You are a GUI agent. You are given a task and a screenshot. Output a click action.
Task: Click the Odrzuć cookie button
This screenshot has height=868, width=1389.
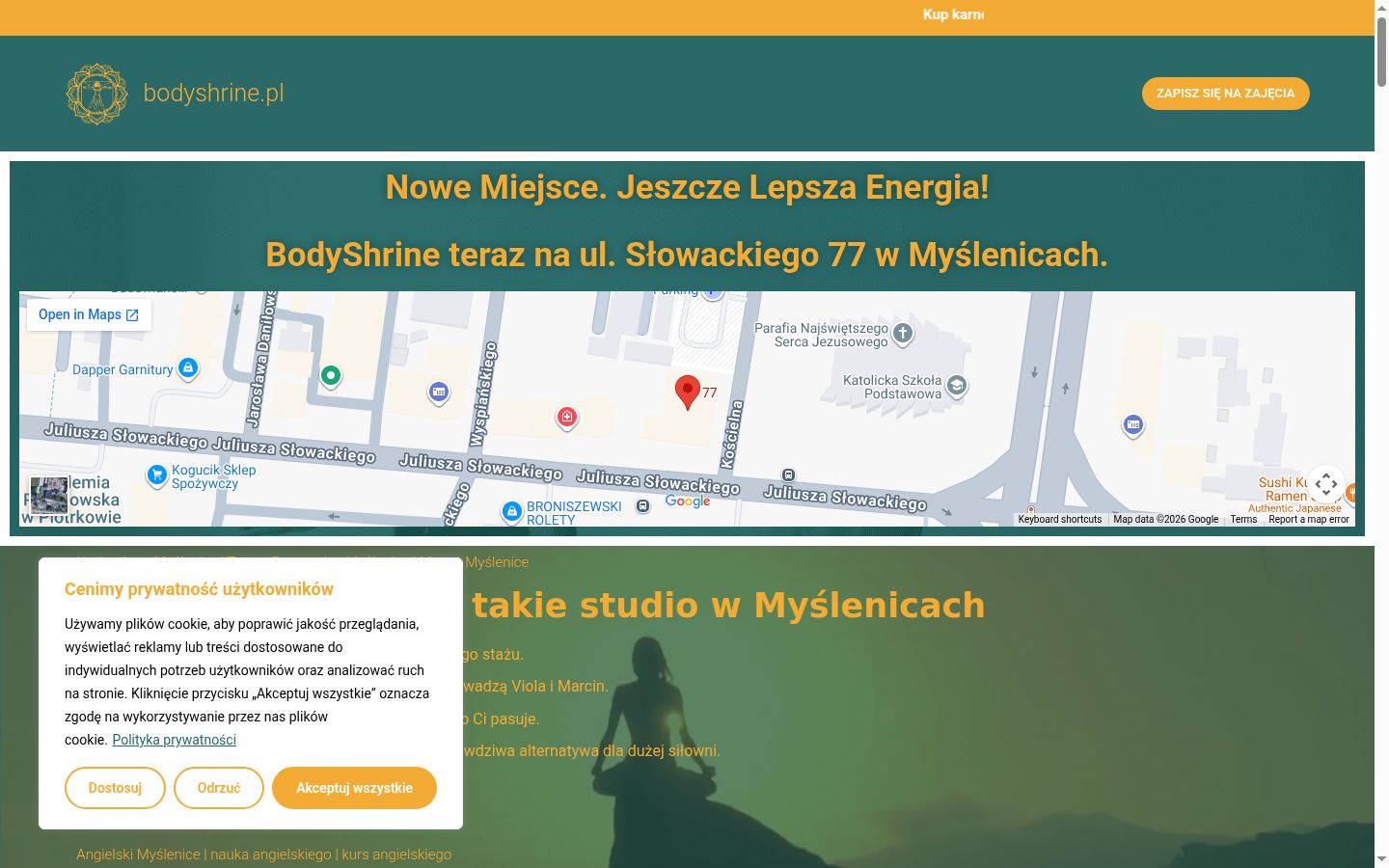pyautogui.click(x=219, y=788)
